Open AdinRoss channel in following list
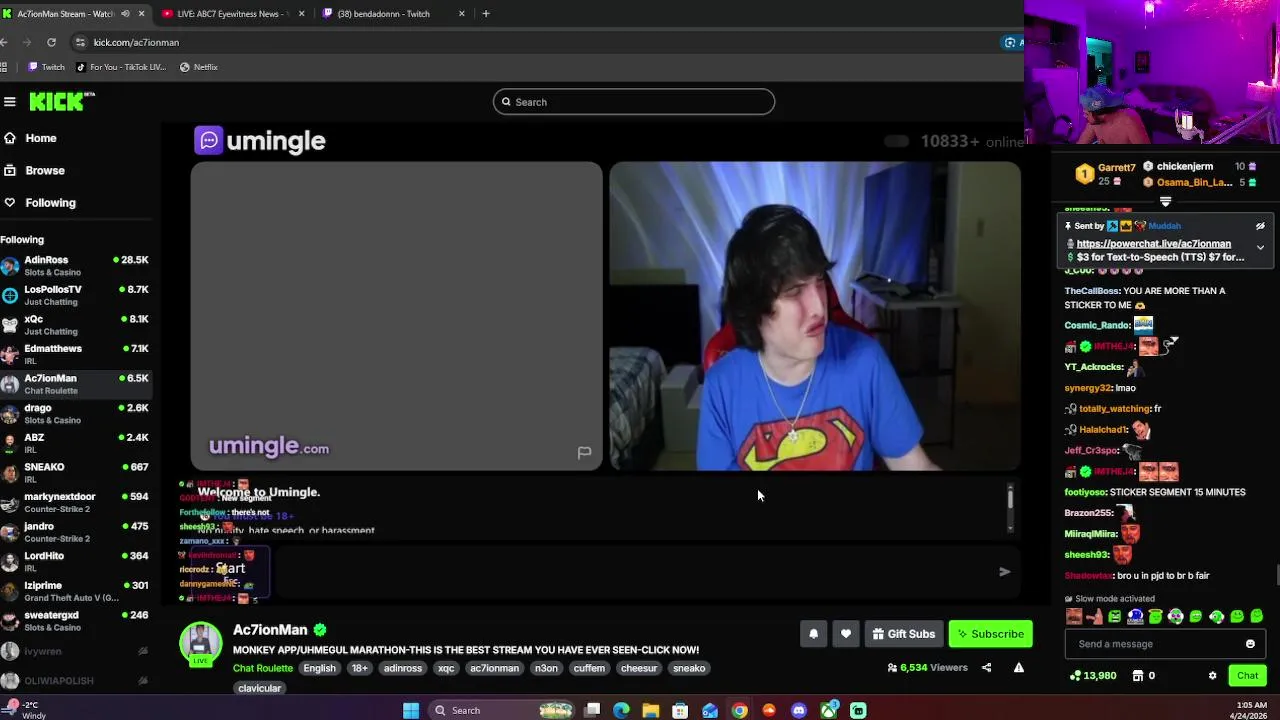Screen dimensions: 1280x720 [x=76, y=265]
